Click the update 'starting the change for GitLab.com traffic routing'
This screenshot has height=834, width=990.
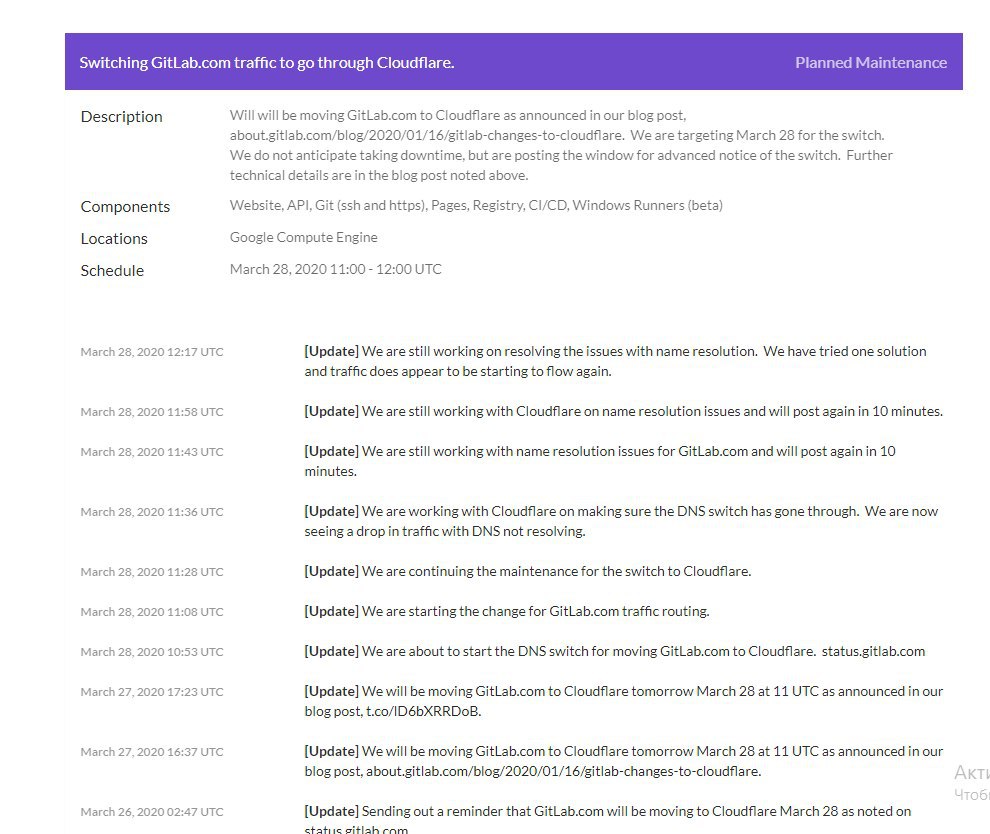click(x=507, y=611)
